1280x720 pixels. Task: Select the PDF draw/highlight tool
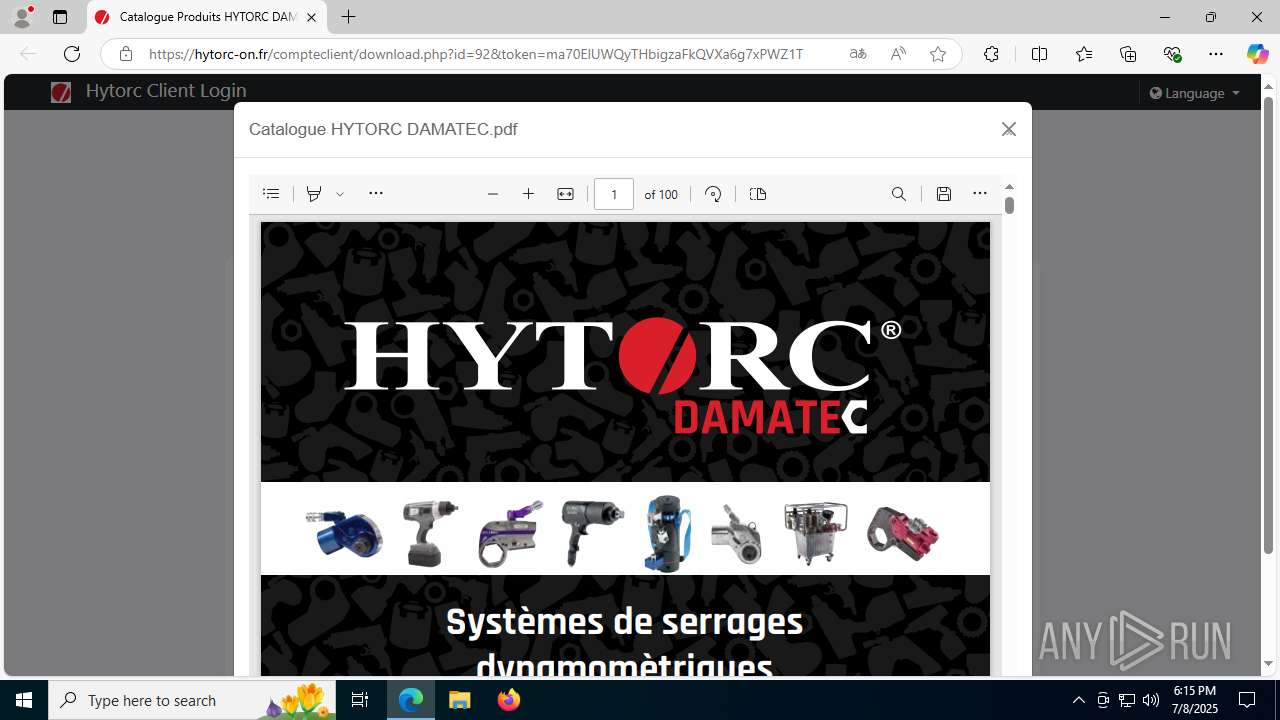pyautogui.click(x=314, y=194)
